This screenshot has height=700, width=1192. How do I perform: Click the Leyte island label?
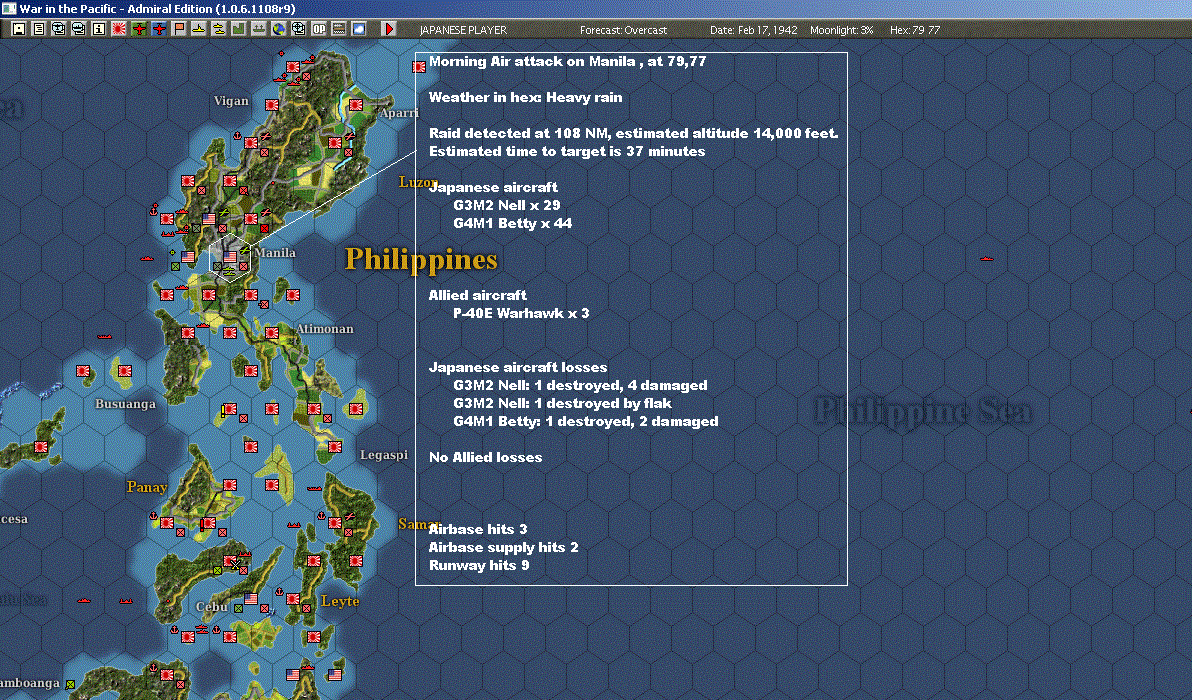point(340,601)
